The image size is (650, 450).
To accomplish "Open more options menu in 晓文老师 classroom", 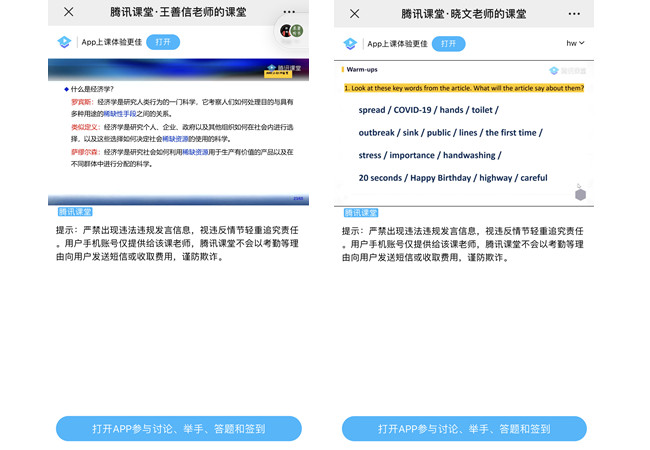I will point(574,13).
